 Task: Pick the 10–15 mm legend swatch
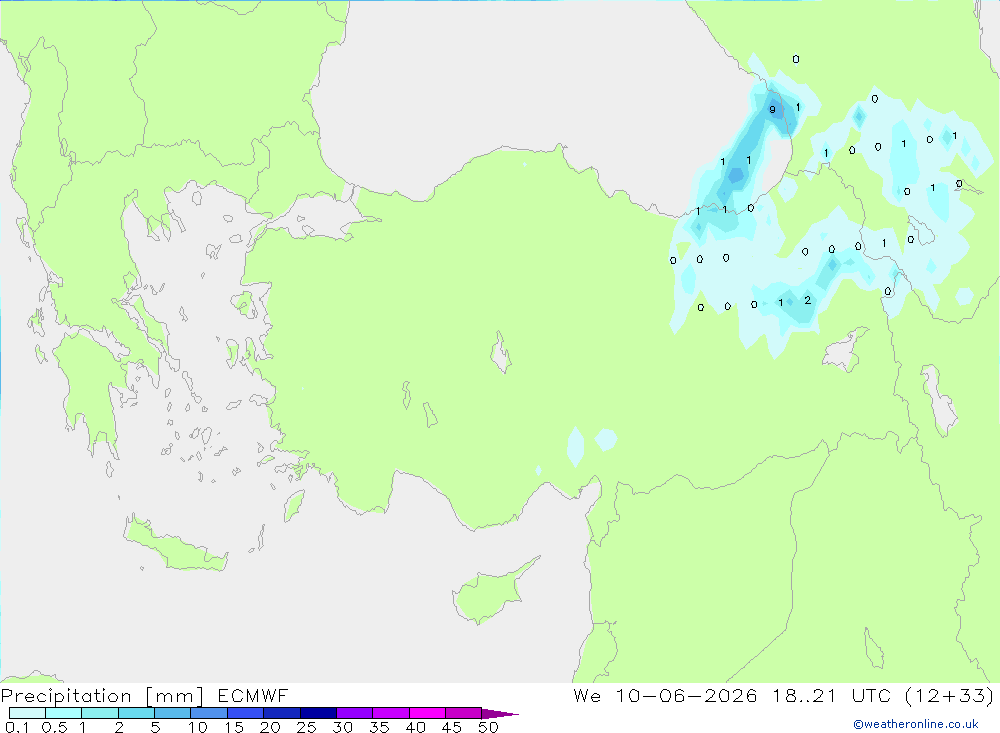(209, 713)
